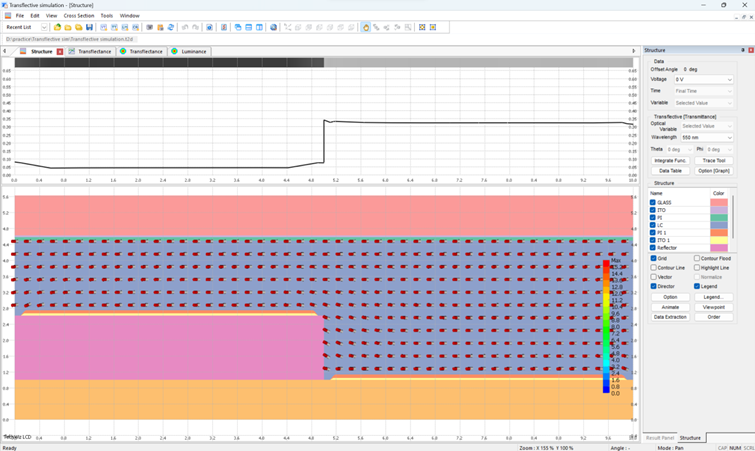Switch to the Luminance tab
Viewport: 755px width, 451px height.
tap(190, 52)
